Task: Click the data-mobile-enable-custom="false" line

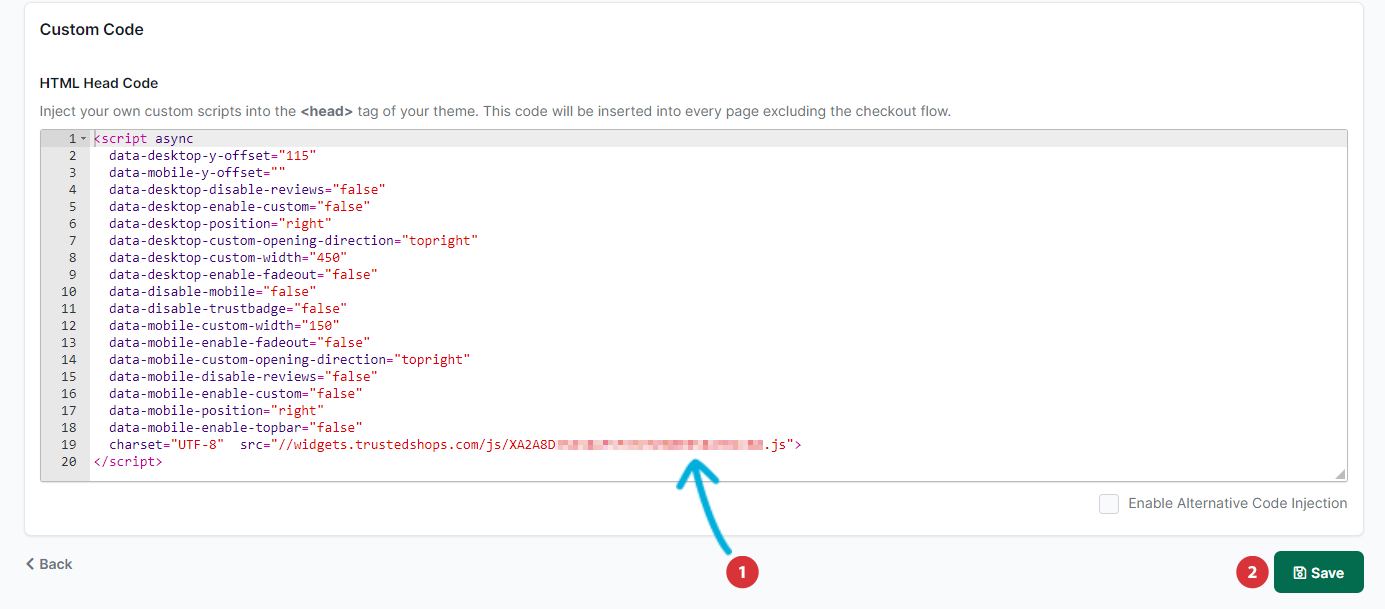Action: click(236, 393)
